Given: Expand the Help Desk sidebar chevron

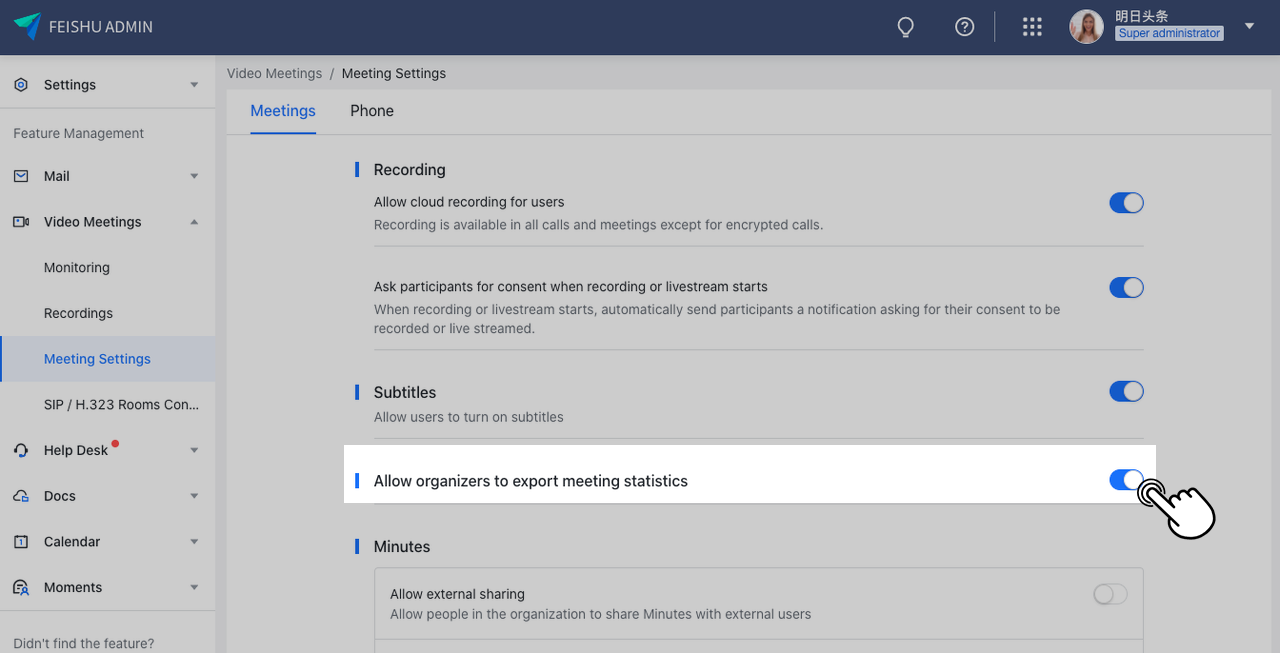Looking at the screenshot, I should (194, 450).
